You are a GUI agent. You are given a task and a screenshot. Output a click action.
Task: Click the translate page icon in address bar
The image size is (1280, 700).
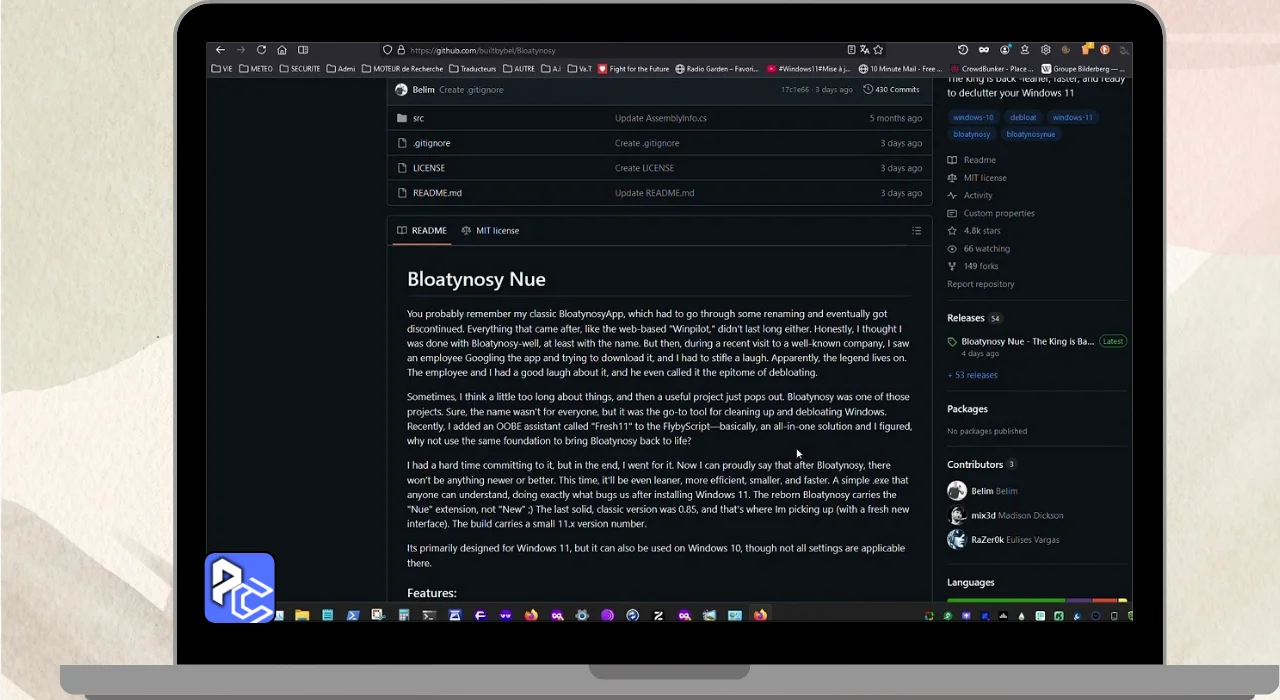click(x=865, y=50)
